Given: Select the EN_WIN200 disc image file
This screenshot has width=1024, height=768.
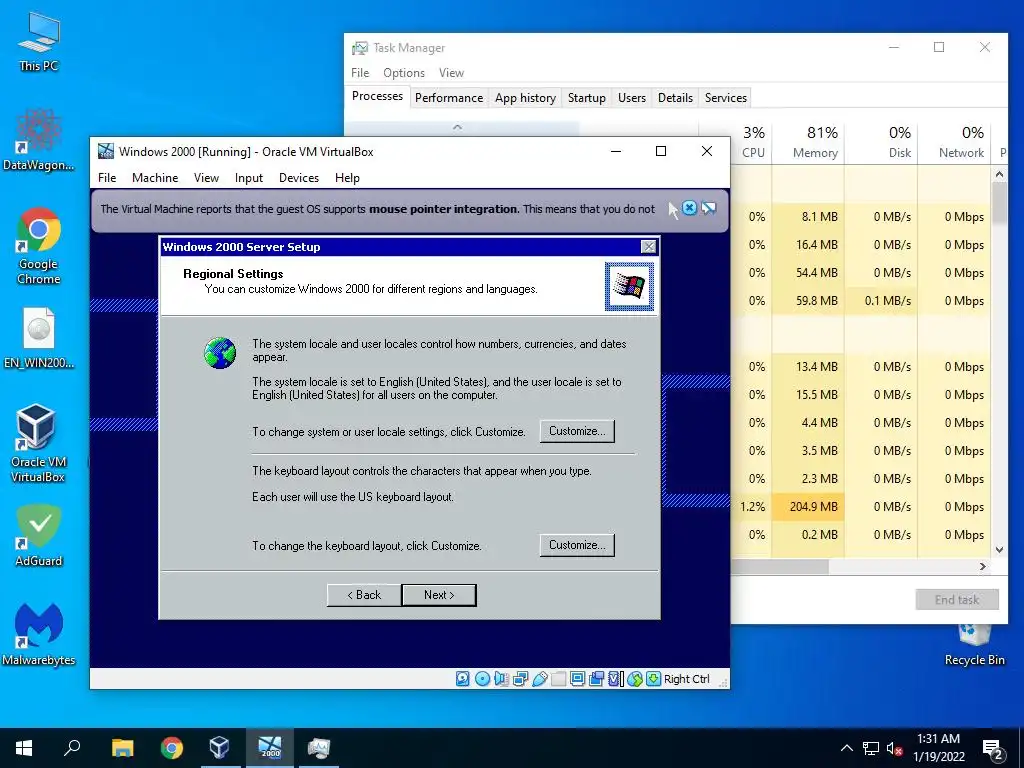Looking at the screenshot, I should tap(39, 338).
